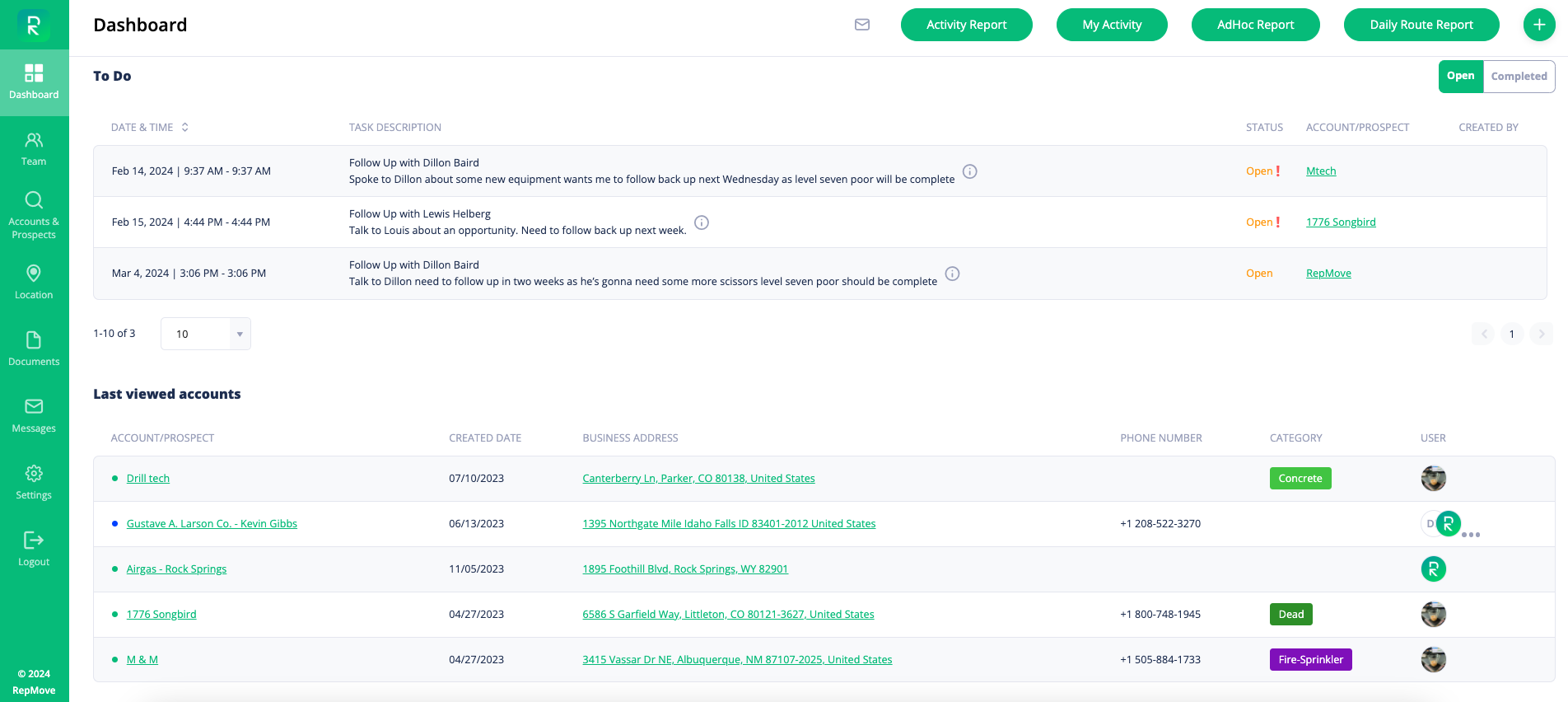The image size is (1568, 702).
Task: Open 1895 Foothill Blvd, Rock Springs address
Action: [x=685, y=569]
